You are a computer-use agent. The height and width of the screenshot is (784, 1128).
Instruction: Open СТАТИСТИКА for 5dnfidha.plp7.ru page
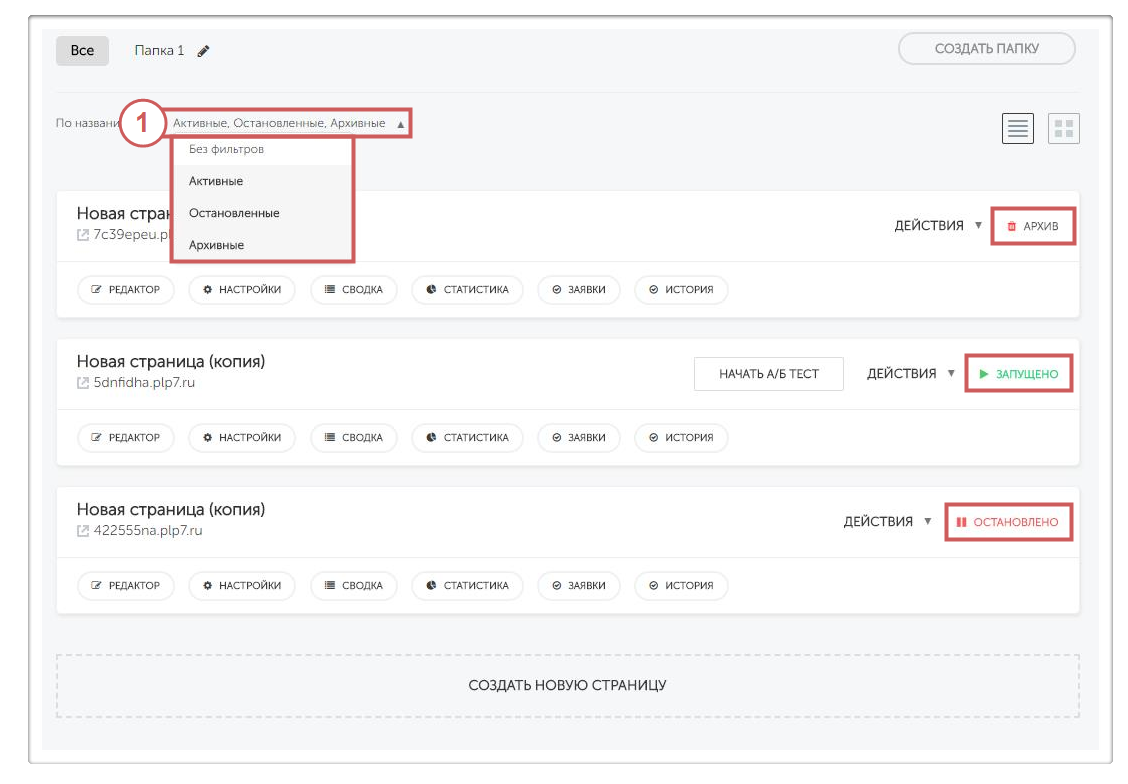466,438
